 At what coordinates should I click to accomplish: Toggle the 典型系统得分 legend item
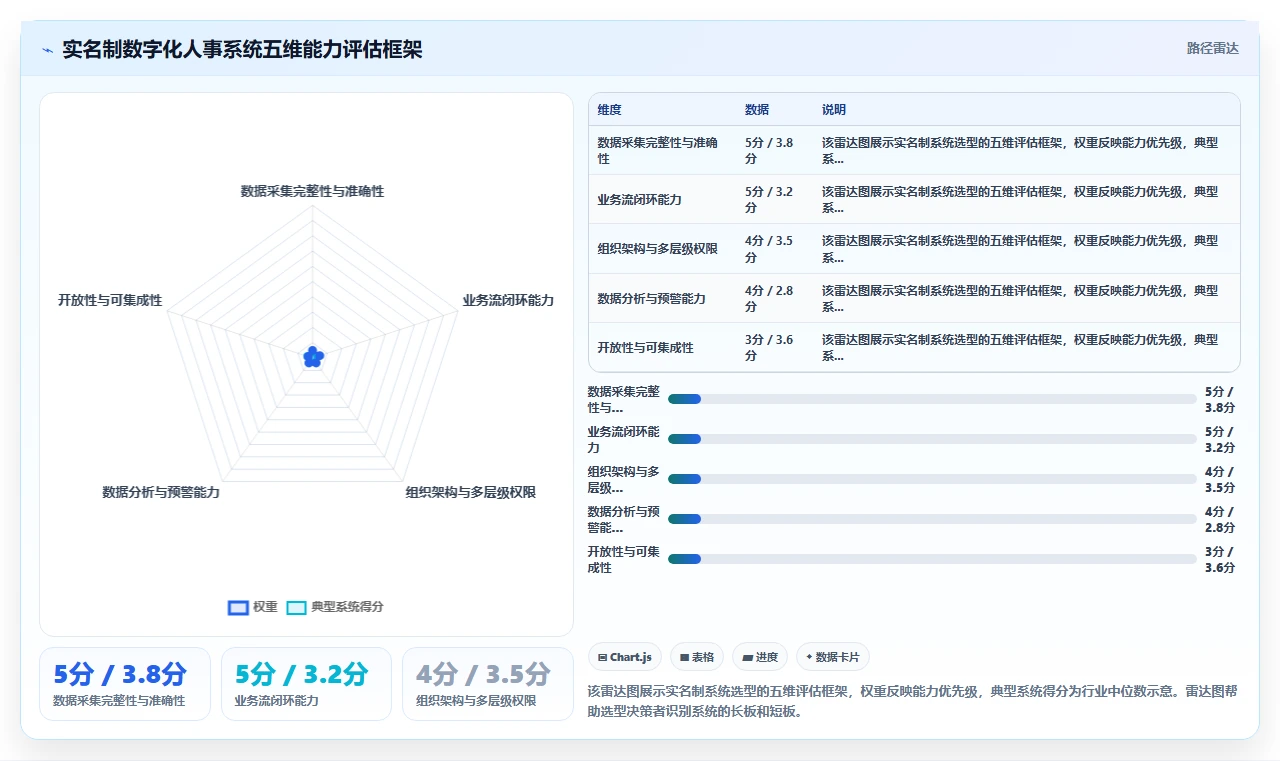(x=335, y=607)
